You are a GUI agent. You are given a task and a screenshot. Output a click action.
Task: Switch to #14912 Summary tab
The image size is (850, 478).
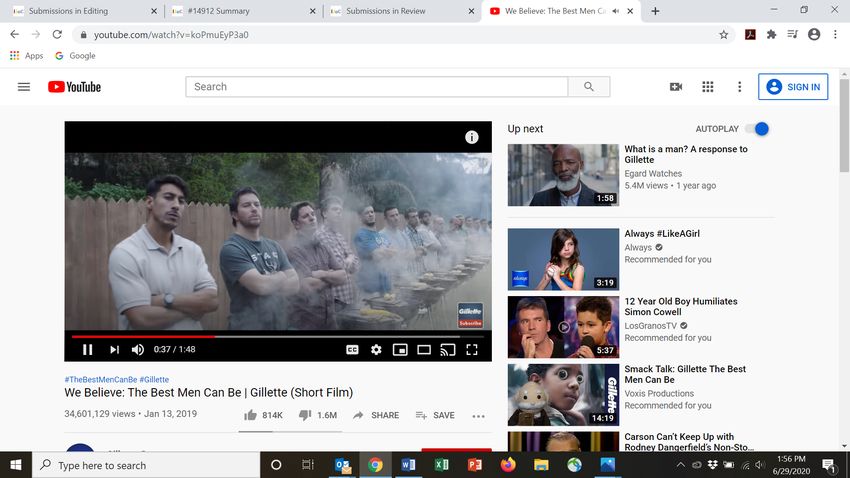pyautogui.click(x=242, y=11)
